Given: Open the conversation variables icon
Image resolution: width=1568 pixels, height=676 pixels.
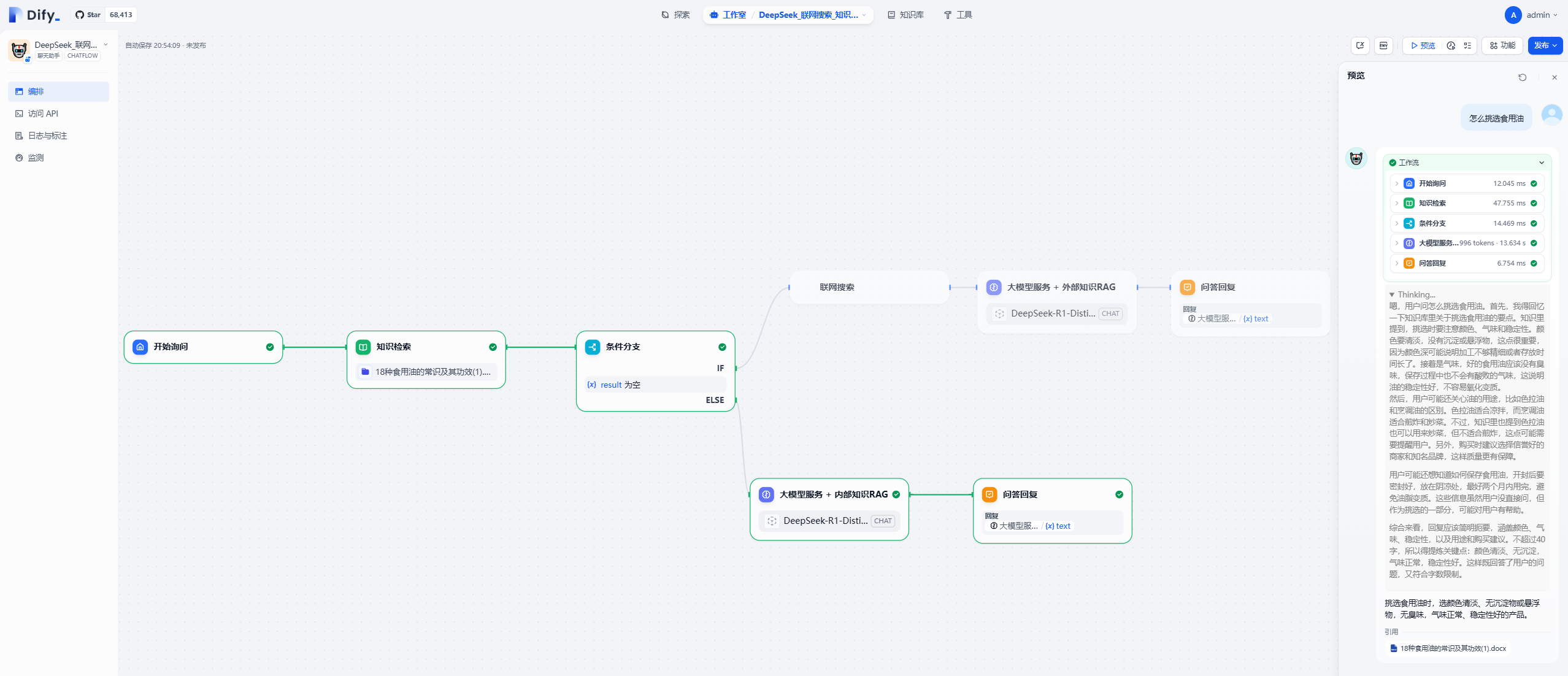Looking at the screenshot, I should pos(1360,45).
